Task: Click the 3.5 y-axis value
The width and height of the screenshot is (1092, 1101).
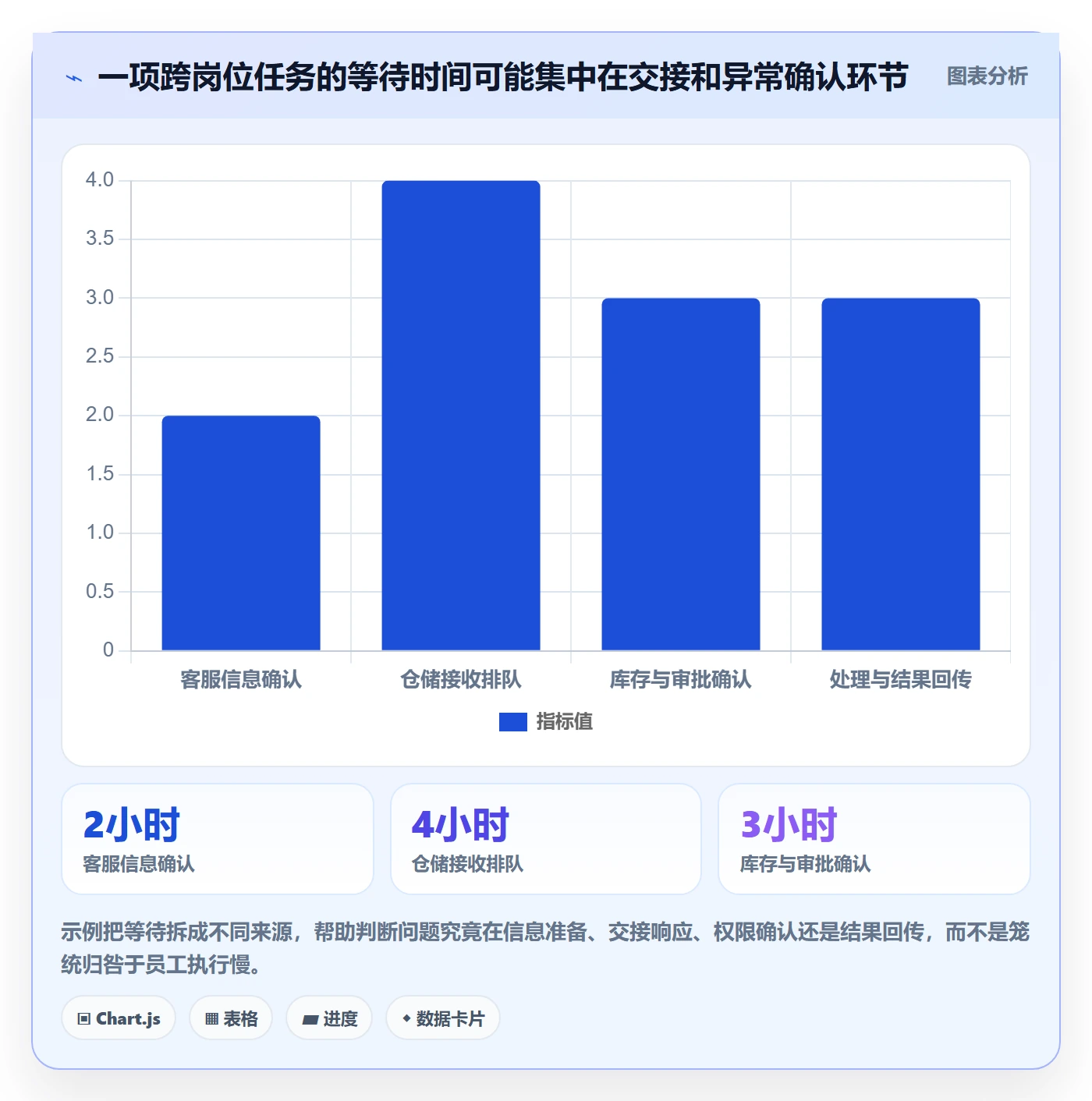Action: tap(100, 239)
